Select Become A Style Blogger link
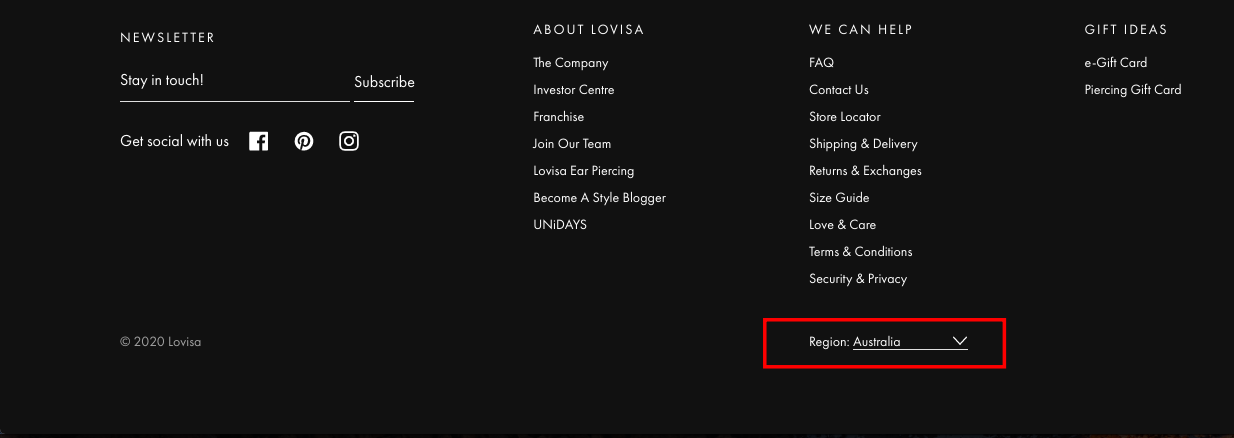 [x=599, y=198]
